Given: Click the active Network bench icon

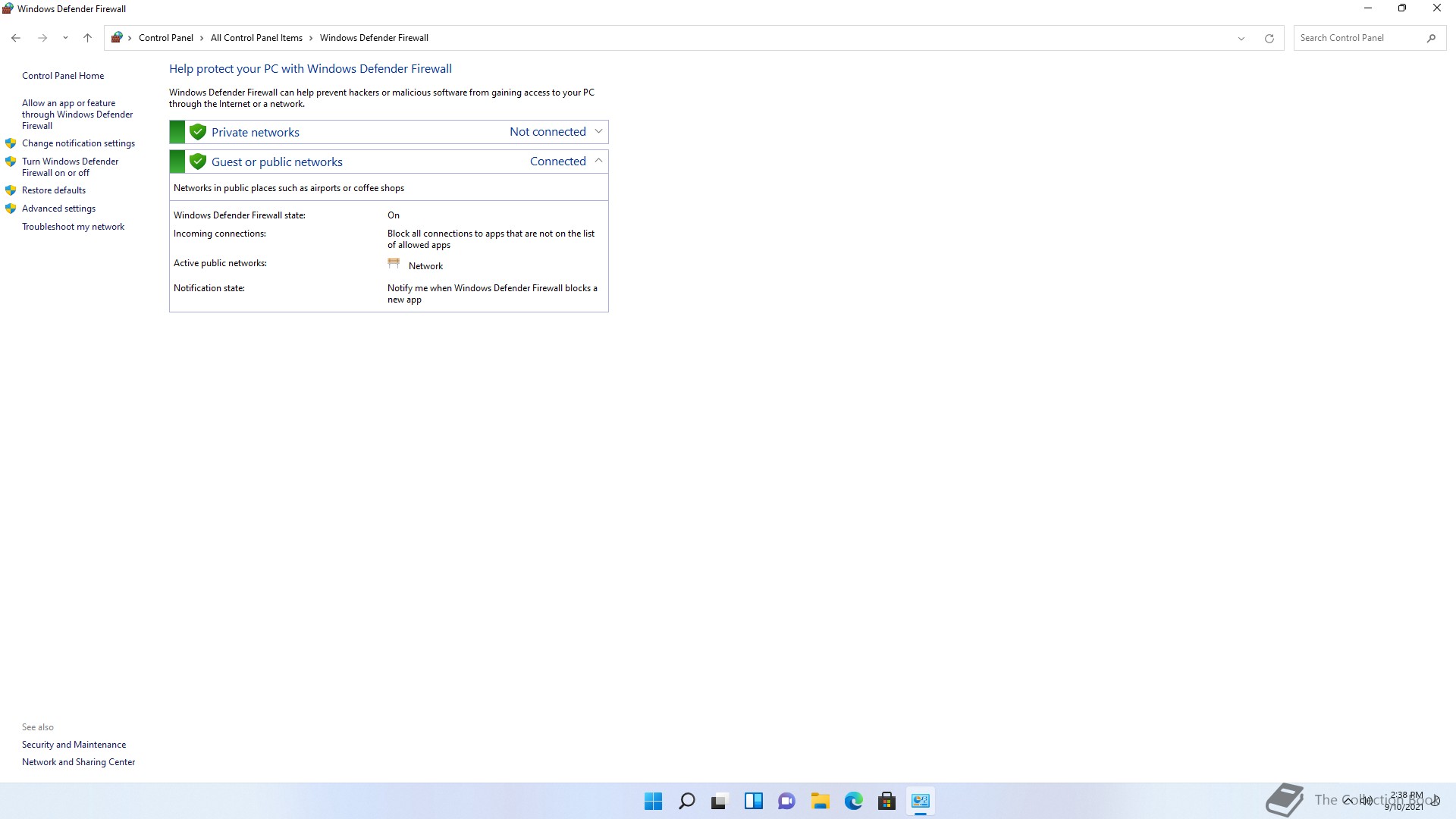Looking at the screenshot, I should (x=394, y=264).
